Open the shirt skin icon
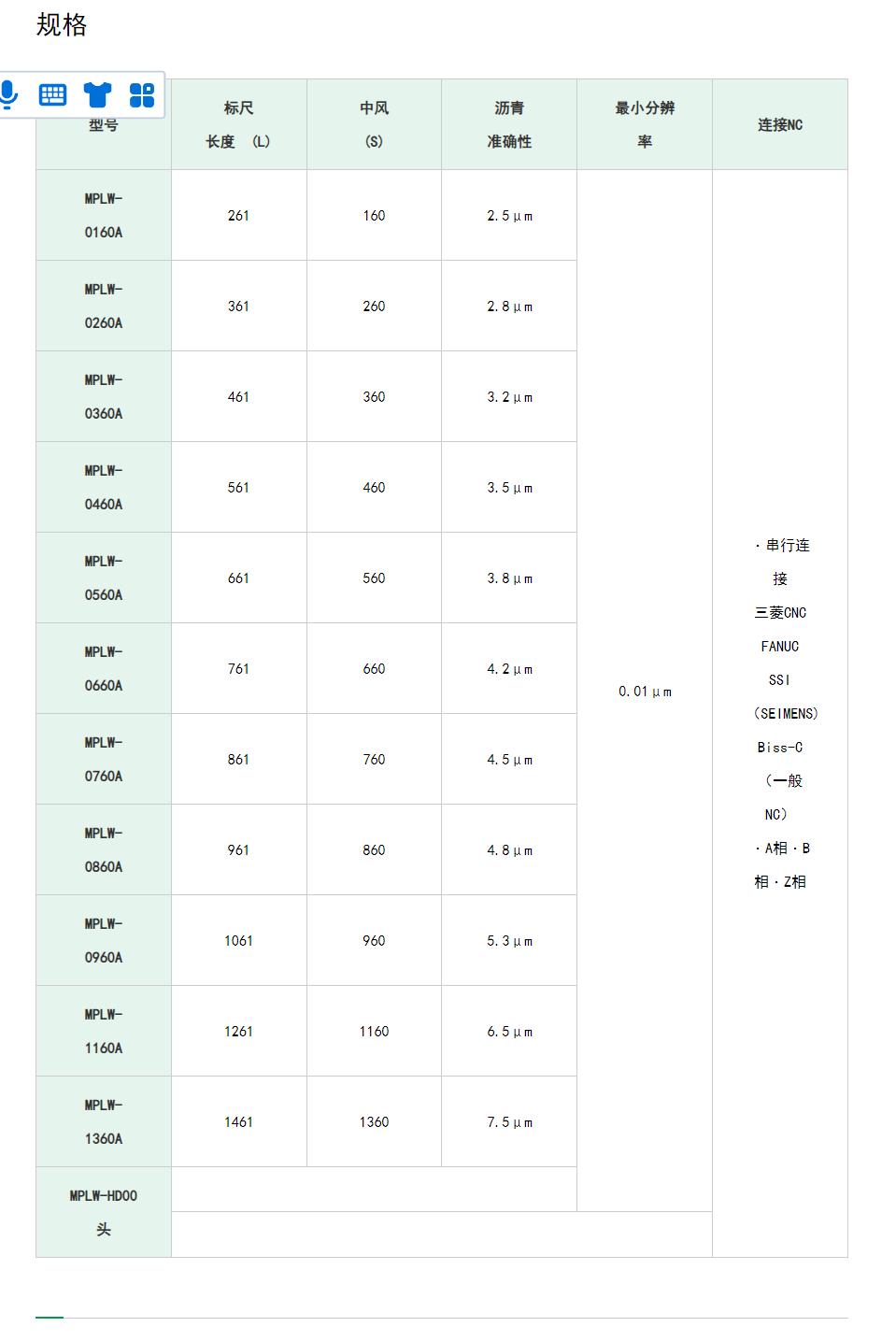This screenshot has height=1341, width=896. [97, 94]
